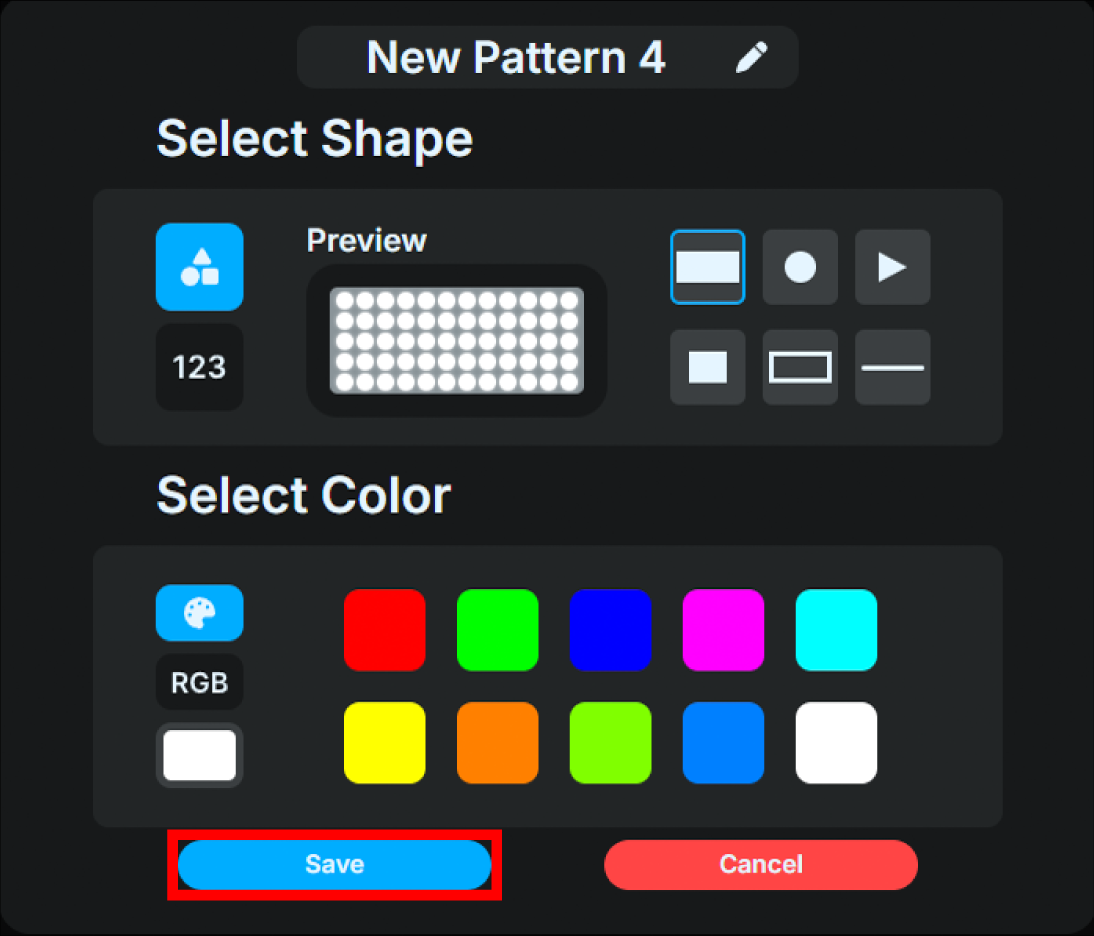Image resolution: width=1094 pixels, height=936 pixels.
Task: Select the small square shape
Action: 708,367
